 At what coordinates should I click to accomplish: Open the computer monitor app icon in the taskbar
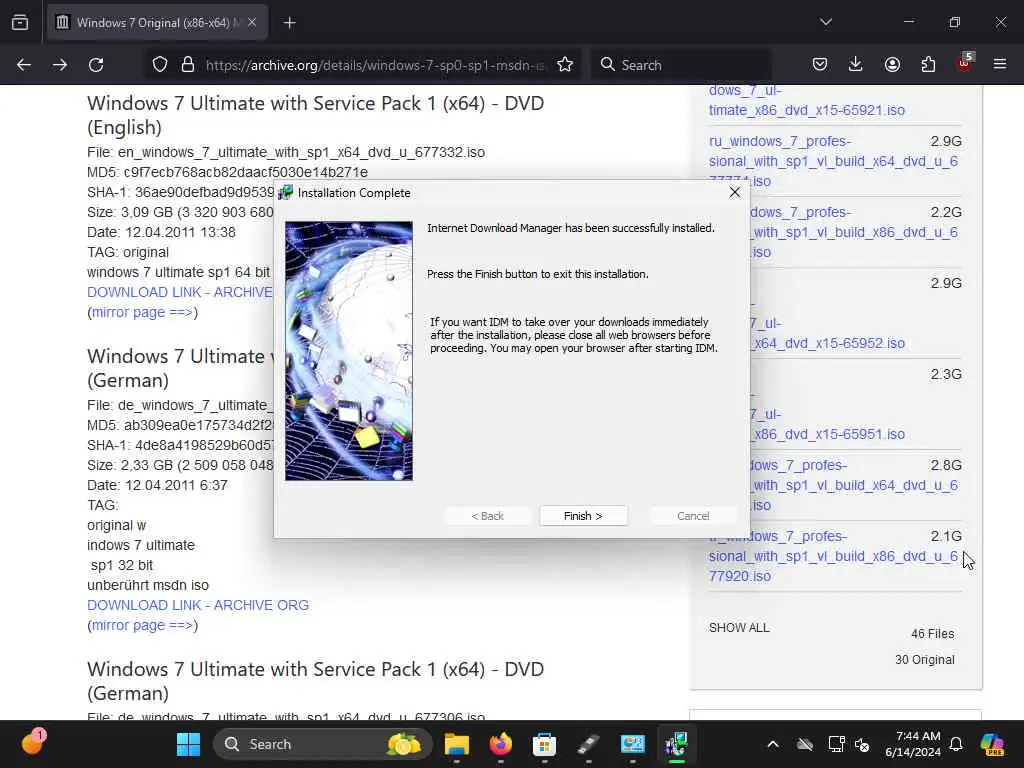(x=632, y=744)
